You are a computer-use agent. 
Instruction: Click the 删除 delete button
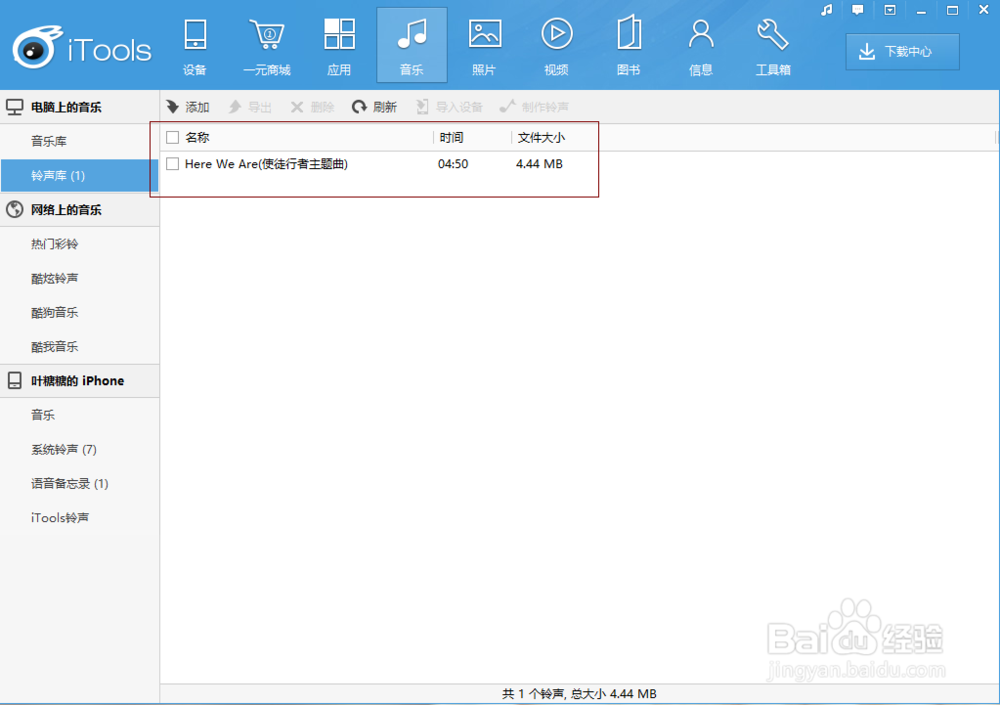pos(312,107)
